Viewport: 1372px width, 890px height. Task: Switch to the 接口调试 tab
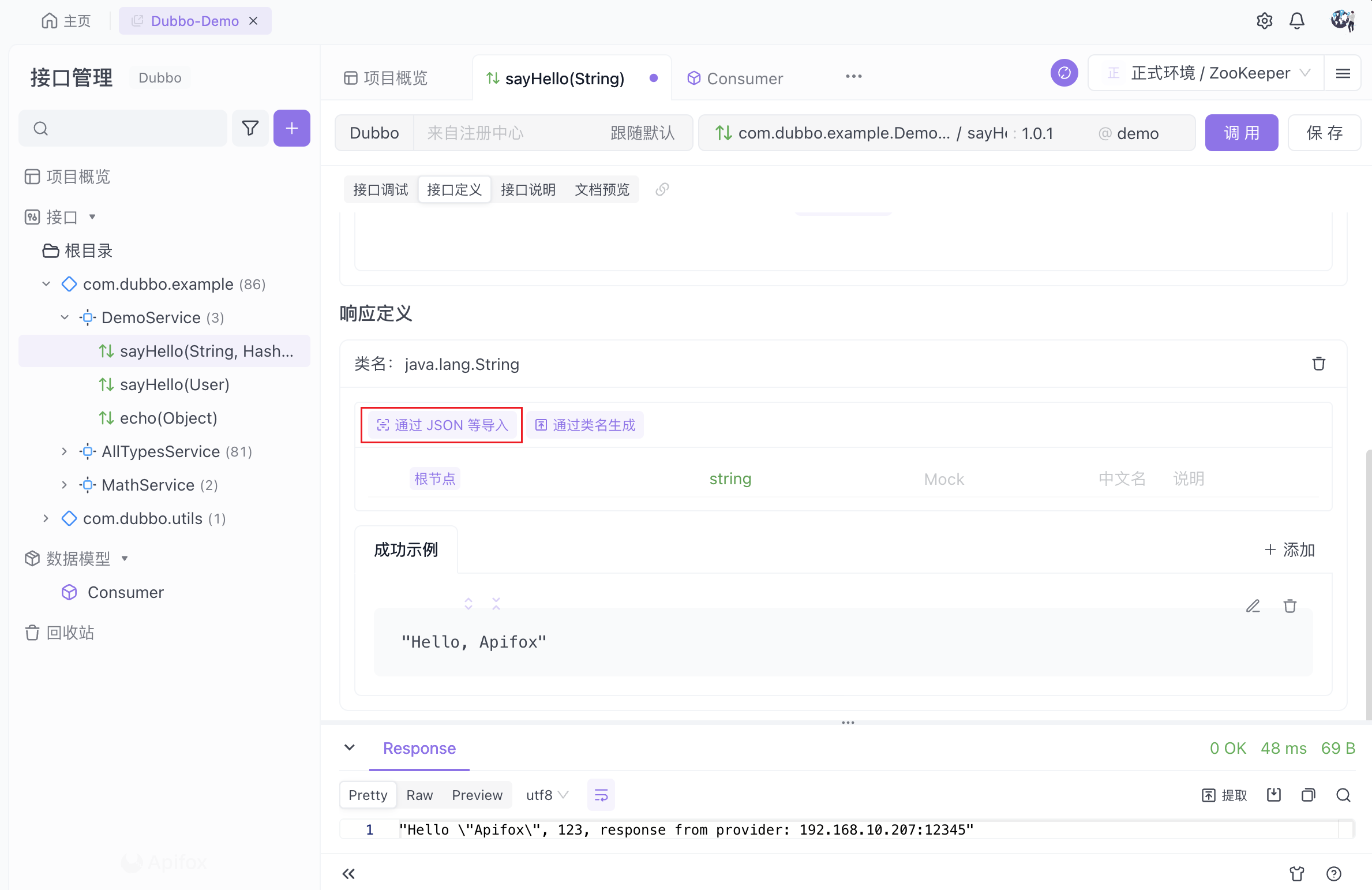[x=380, y=189]
